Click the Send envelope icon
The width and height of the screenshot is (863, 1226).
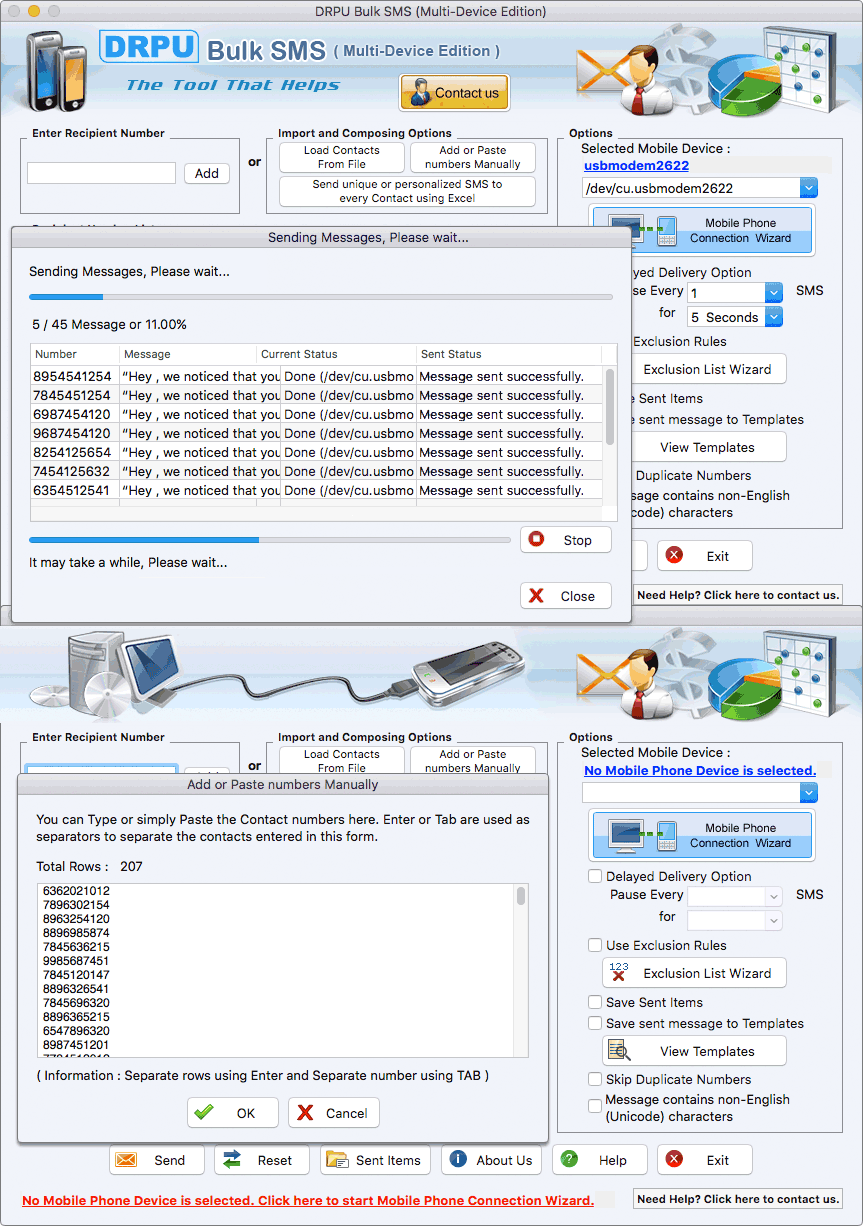[x=126, y=1160]
